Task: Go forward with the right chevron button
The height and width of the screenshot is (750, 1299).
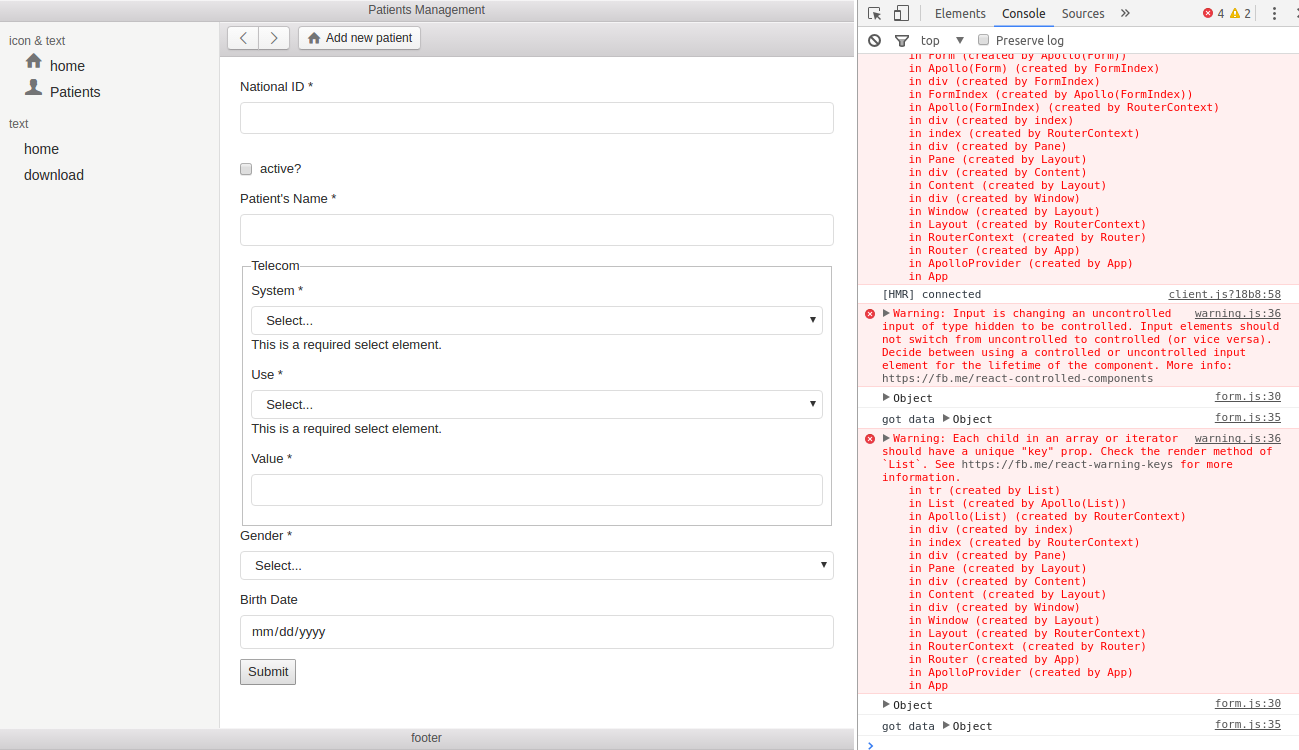Action: coord(274,38)
